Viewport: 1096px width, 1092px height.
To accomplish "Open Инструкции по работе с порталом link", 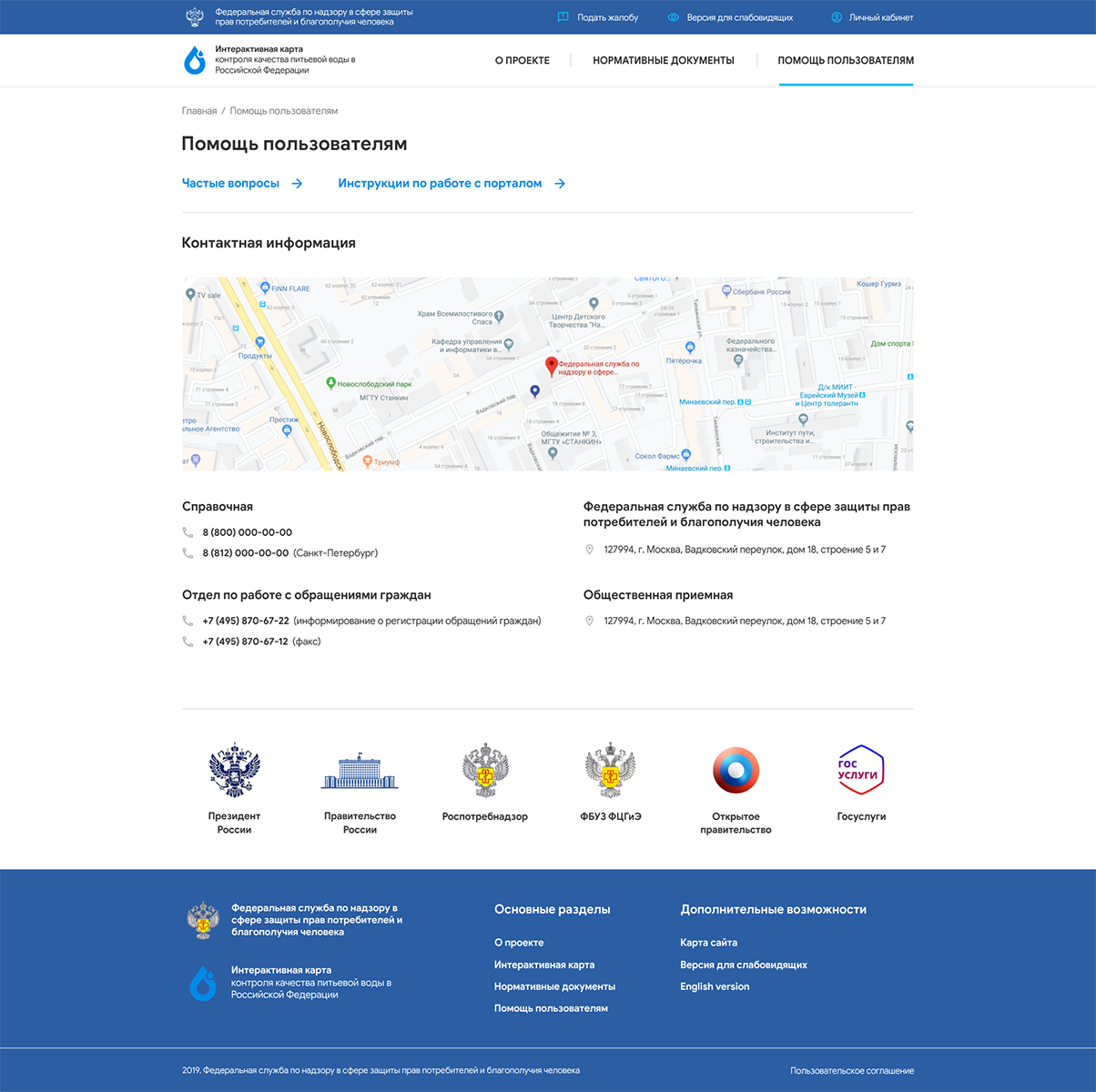I will (x=440, y=183).
